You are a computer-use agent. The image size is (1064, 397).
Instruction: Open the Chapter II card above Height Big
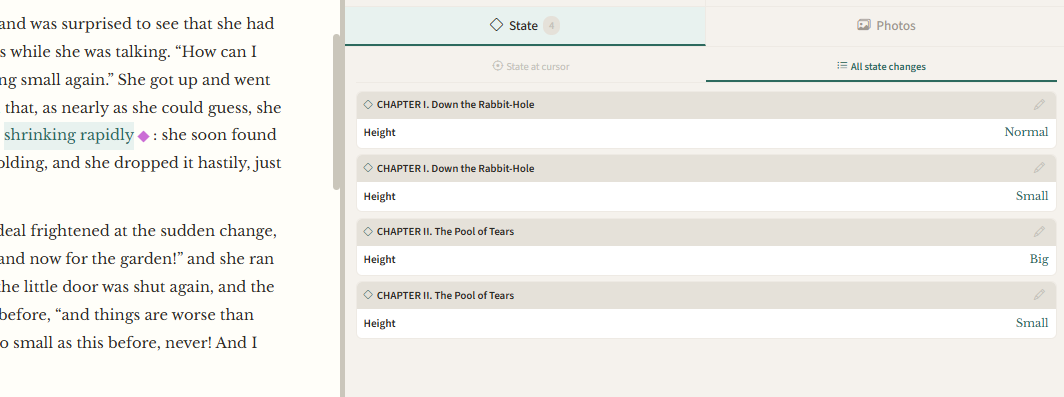pos(706,232)
